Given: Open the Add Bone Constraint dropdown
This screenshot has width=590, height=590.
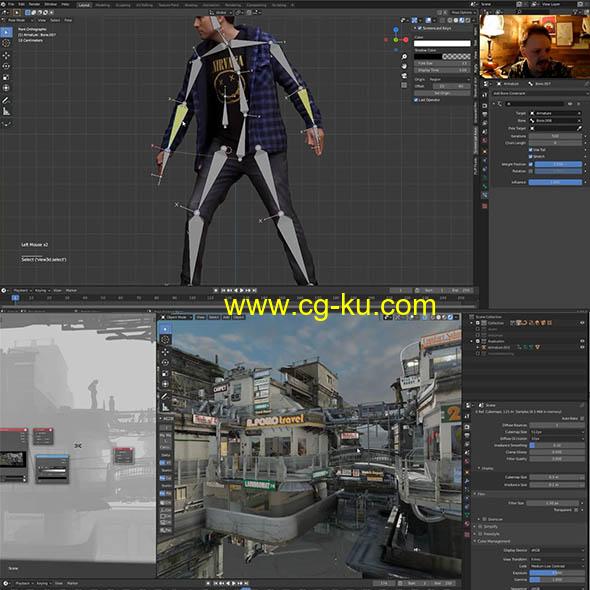Looking at the screenshot, I should tap(540, 93).
